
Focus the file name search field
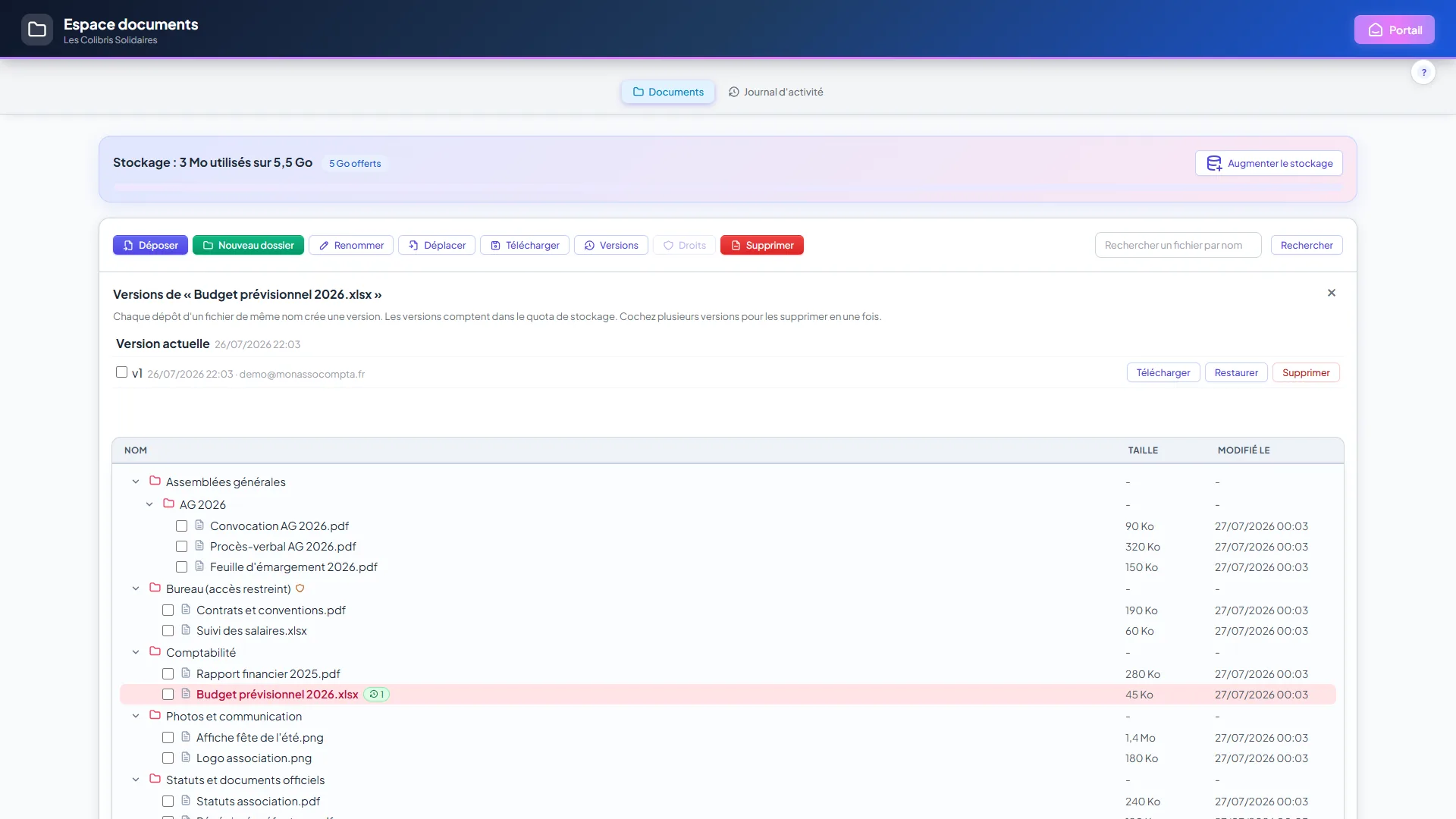coord(1178,245)
